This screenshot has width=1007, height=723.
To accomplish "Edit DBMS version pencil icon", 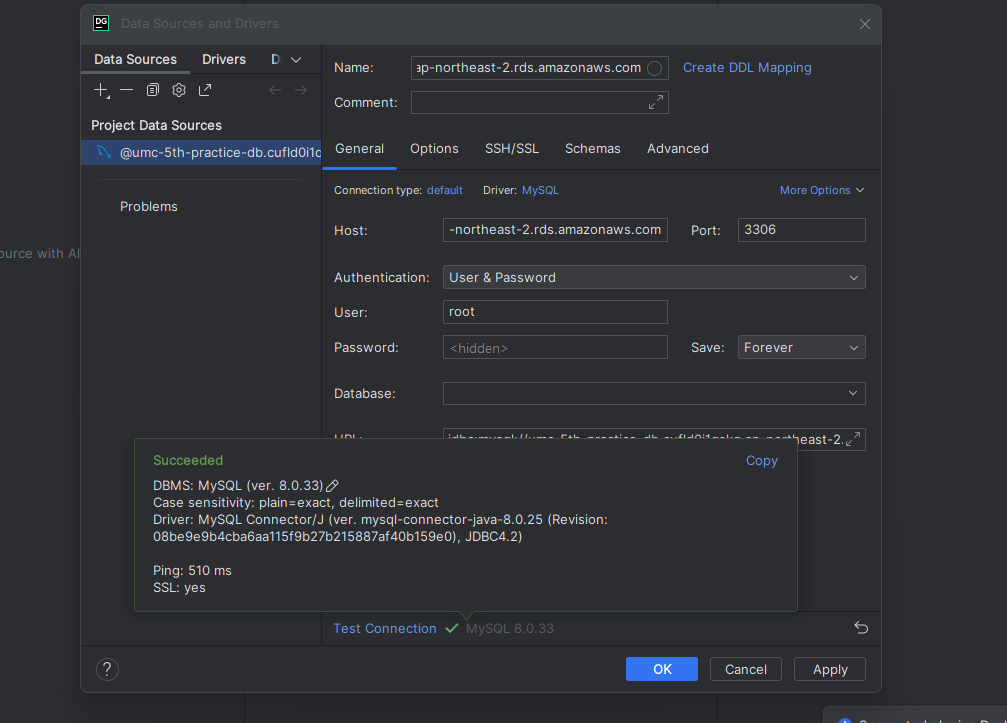I will click(x=332, y=486).
